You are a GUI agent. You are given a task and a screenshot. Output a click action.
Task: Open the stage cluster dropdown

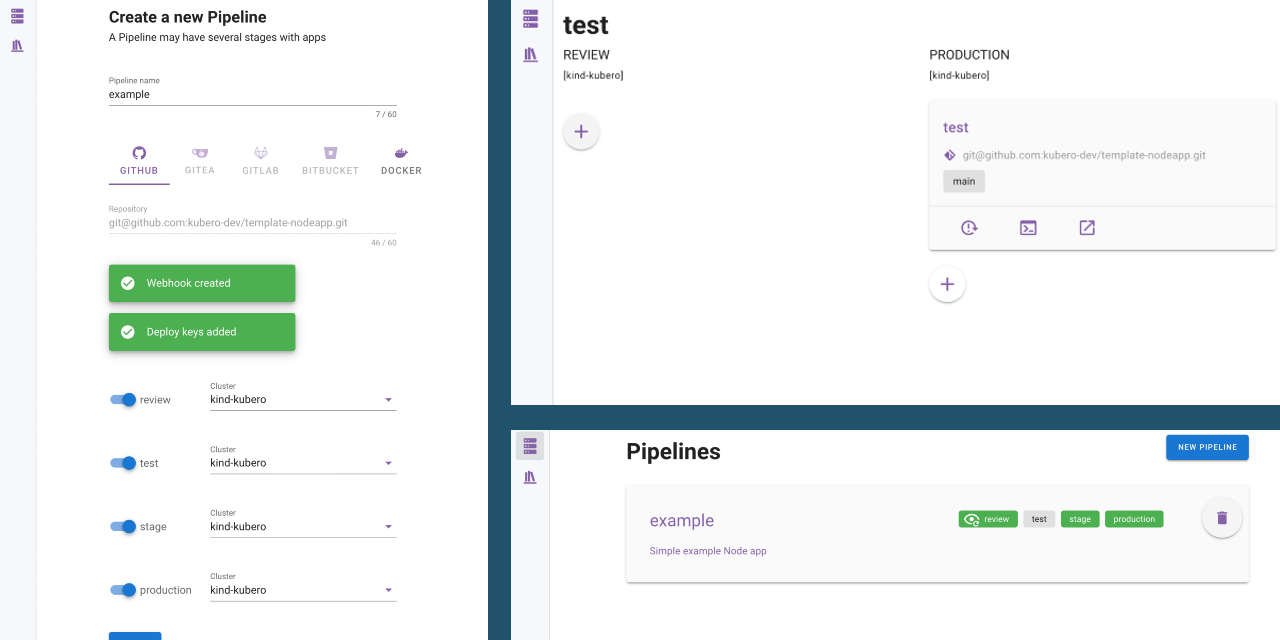(x=388, y=527)
